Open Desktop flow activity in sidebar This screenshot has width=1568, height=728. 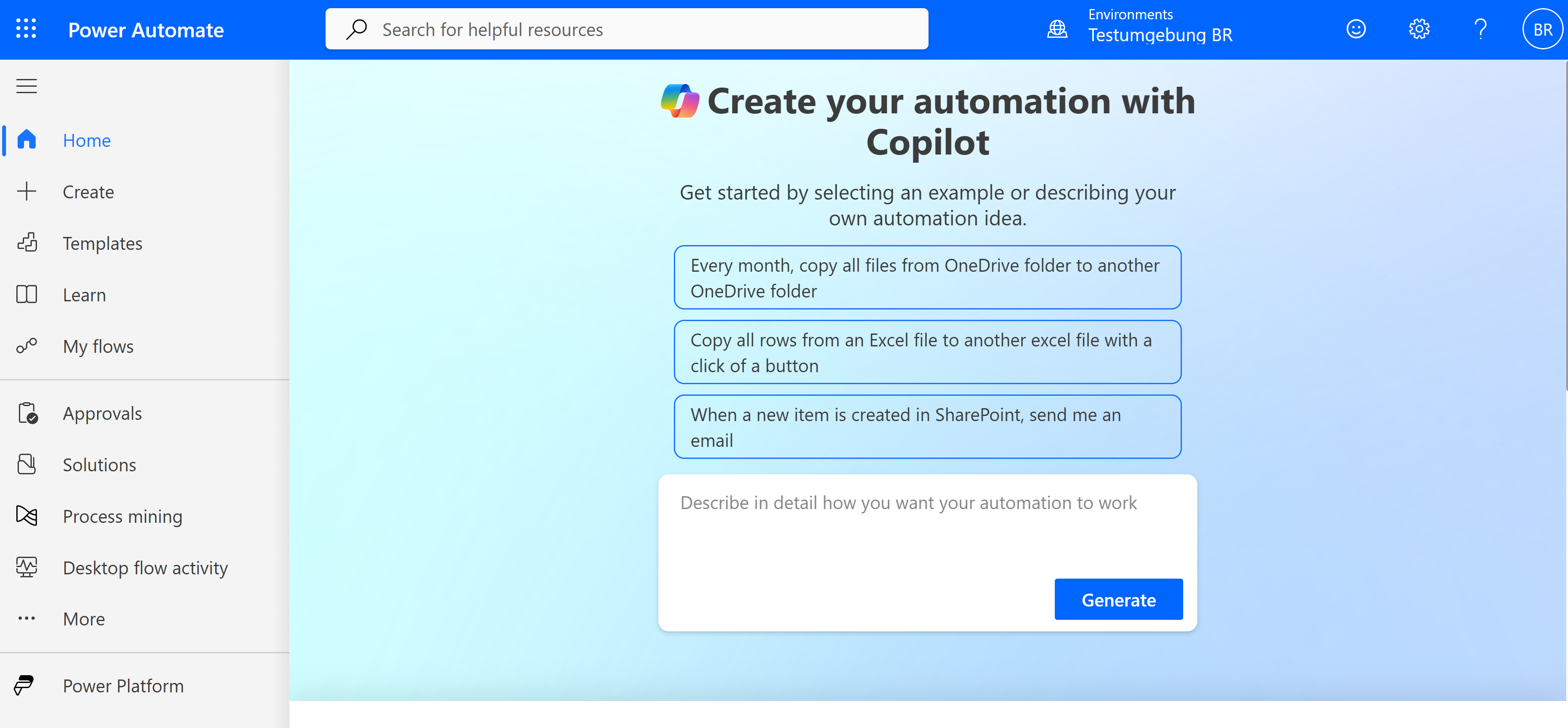144,567
